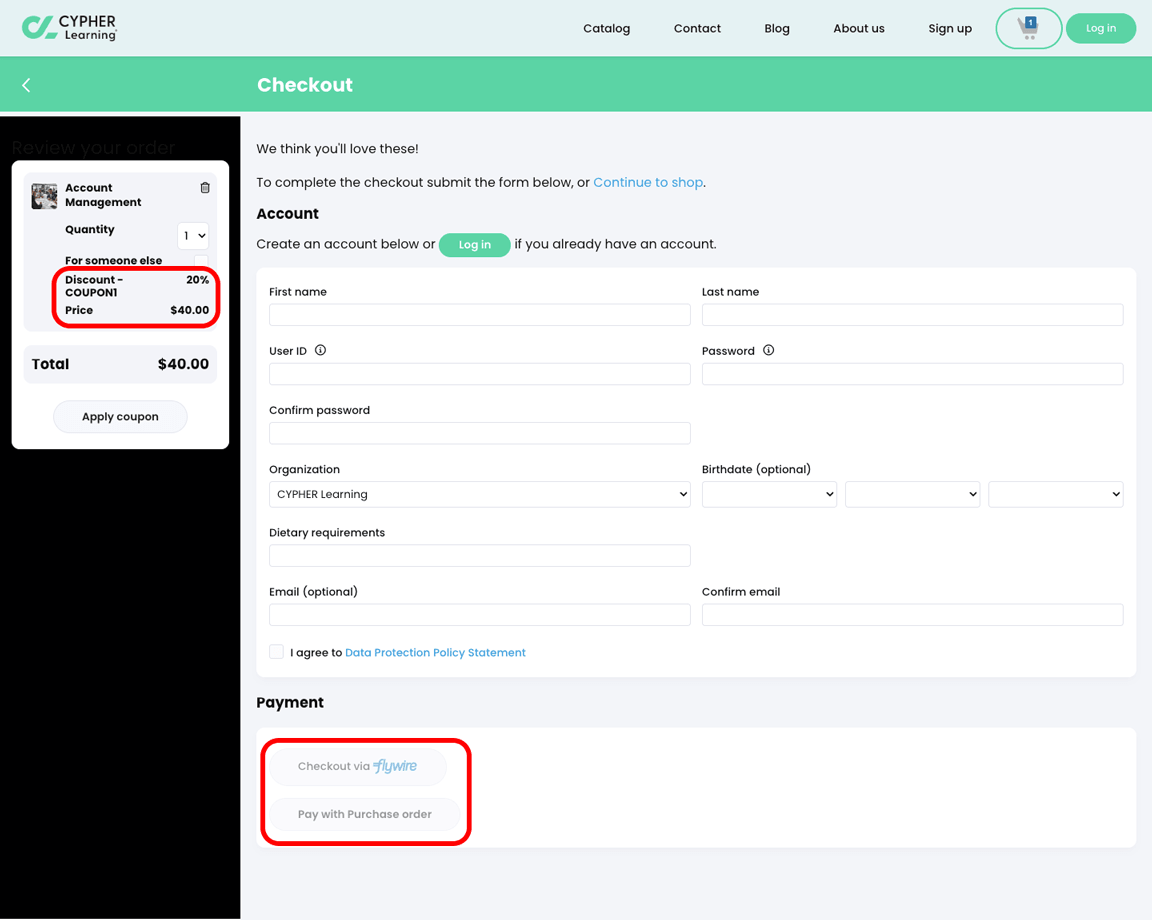Expand the Organization dropdown

480,495
